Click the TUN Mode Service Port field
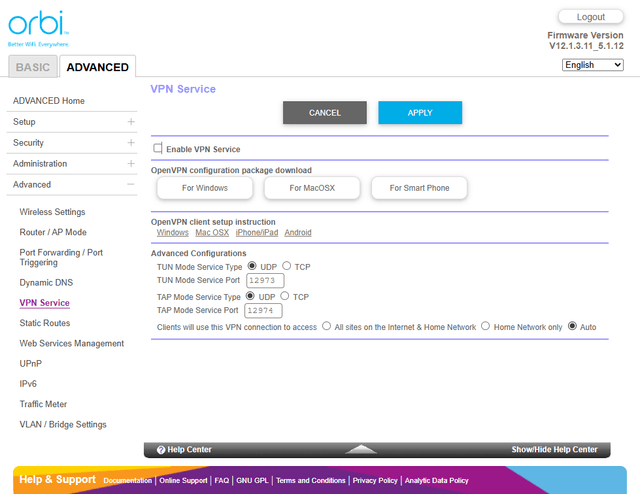Viewport: 640px width, 494px height. click(x=265, y=280)
